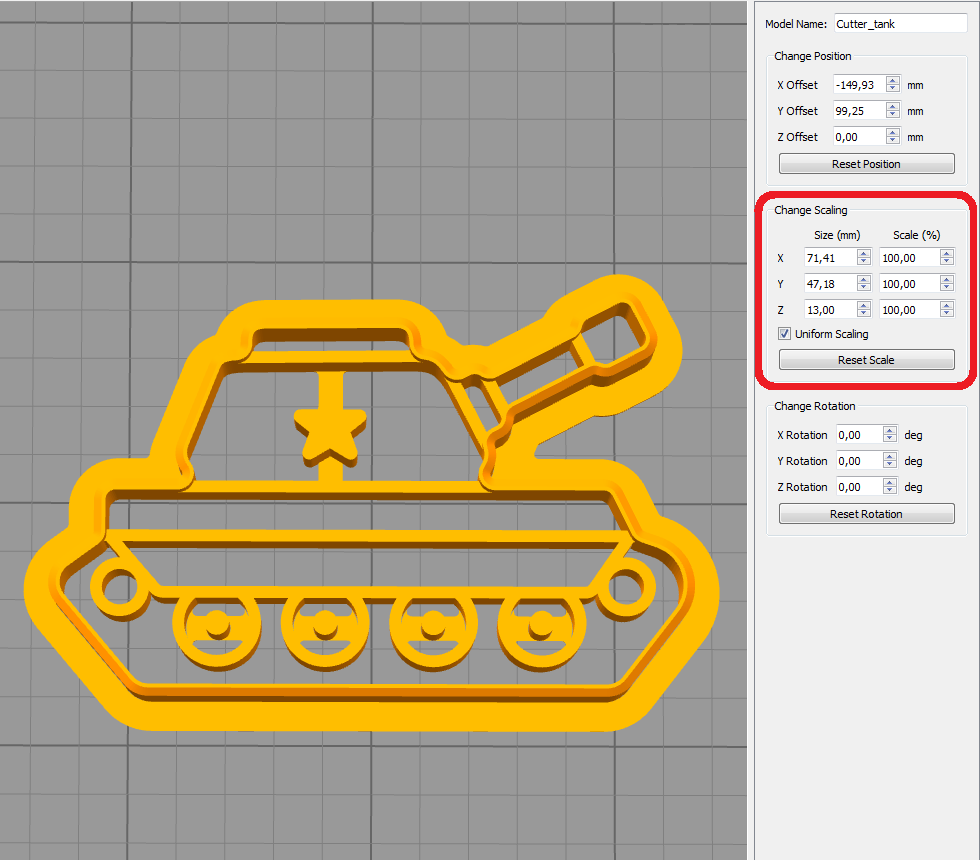Viewport: 980px width, 860px height.
Task: Click the Reset Rotation button
Action: [x=866, y=513]
